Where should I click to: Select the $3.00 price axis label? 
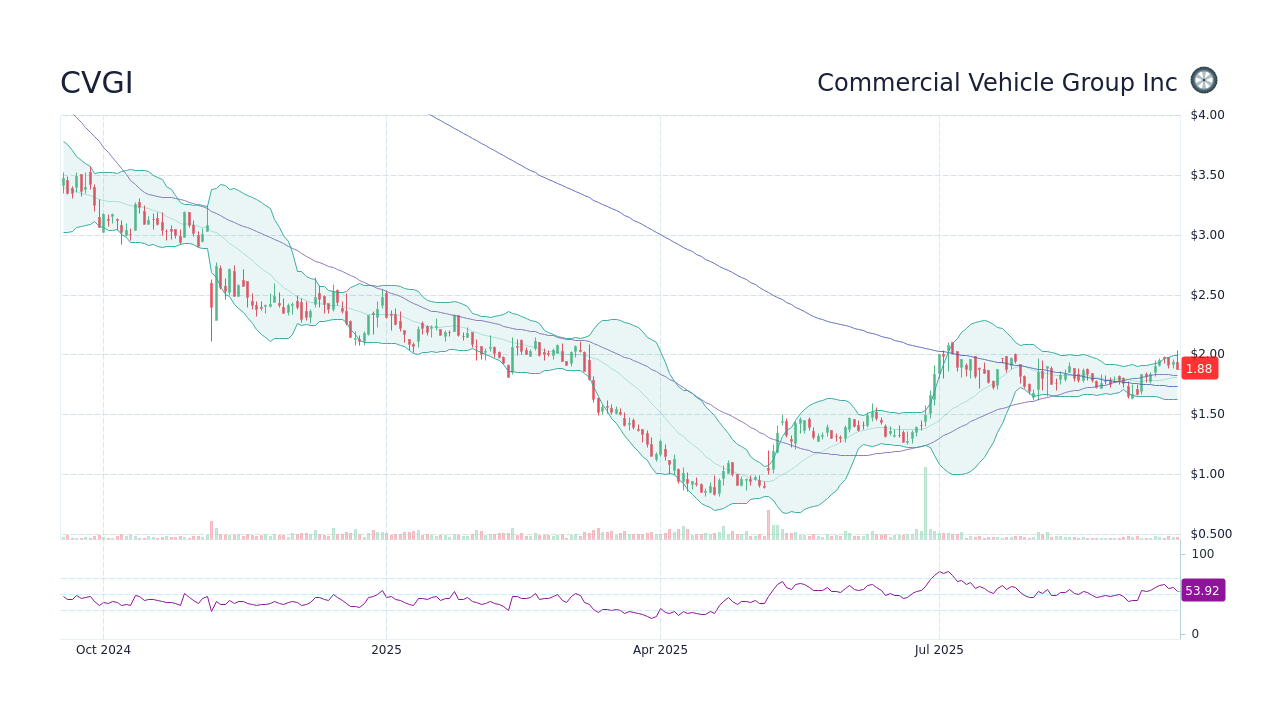1207,235
